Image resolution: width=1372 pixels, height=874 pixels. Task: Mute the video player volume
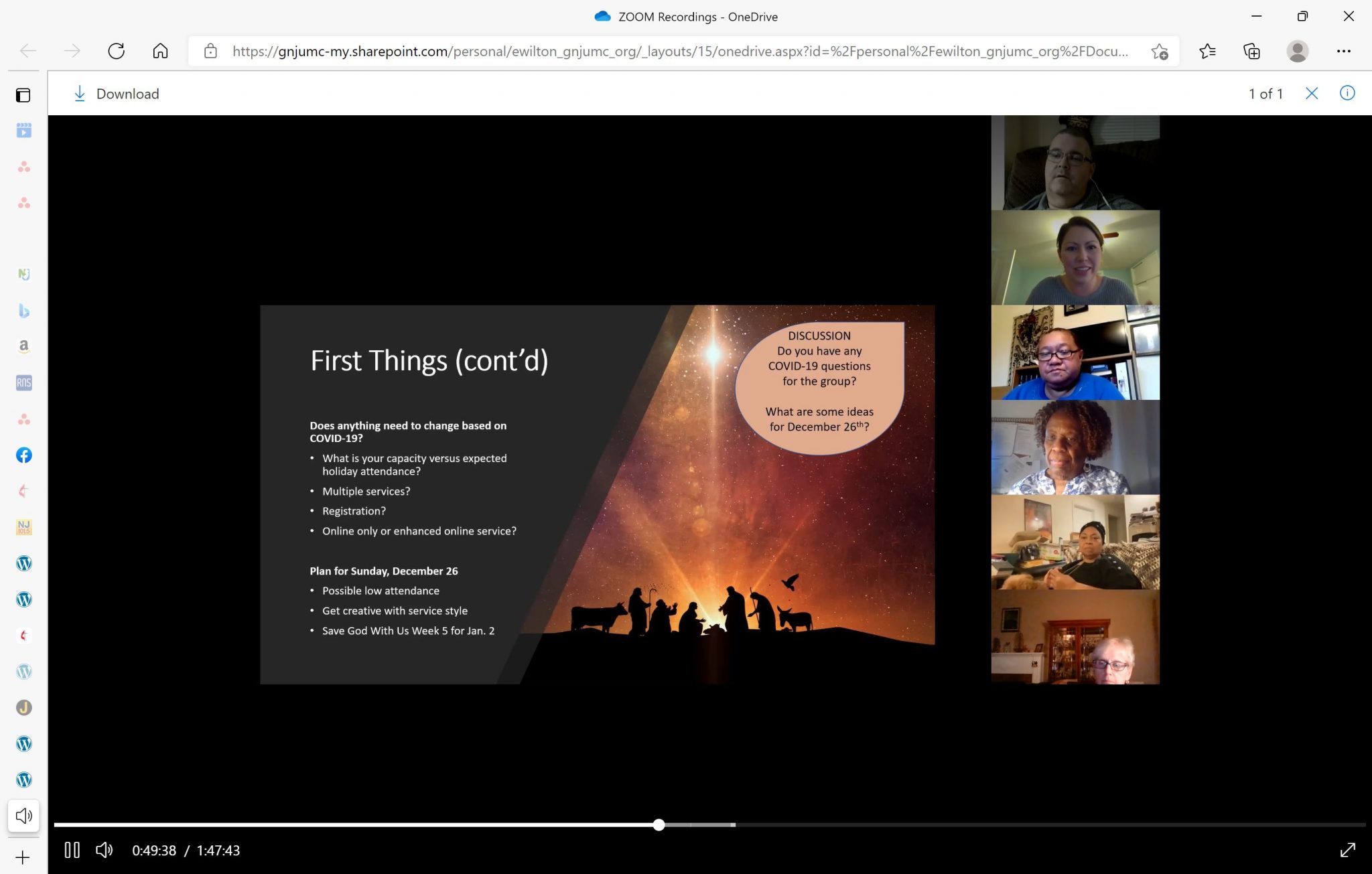(104, 850)
